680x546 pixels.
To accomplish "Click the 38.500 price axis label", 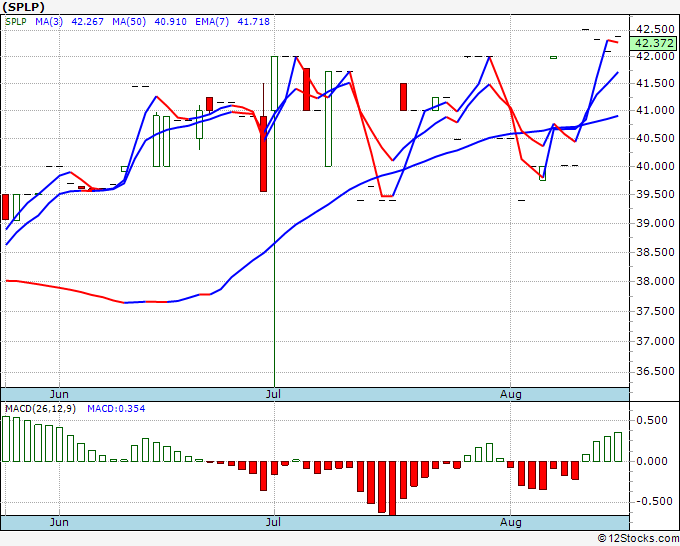I will point(655,252).
